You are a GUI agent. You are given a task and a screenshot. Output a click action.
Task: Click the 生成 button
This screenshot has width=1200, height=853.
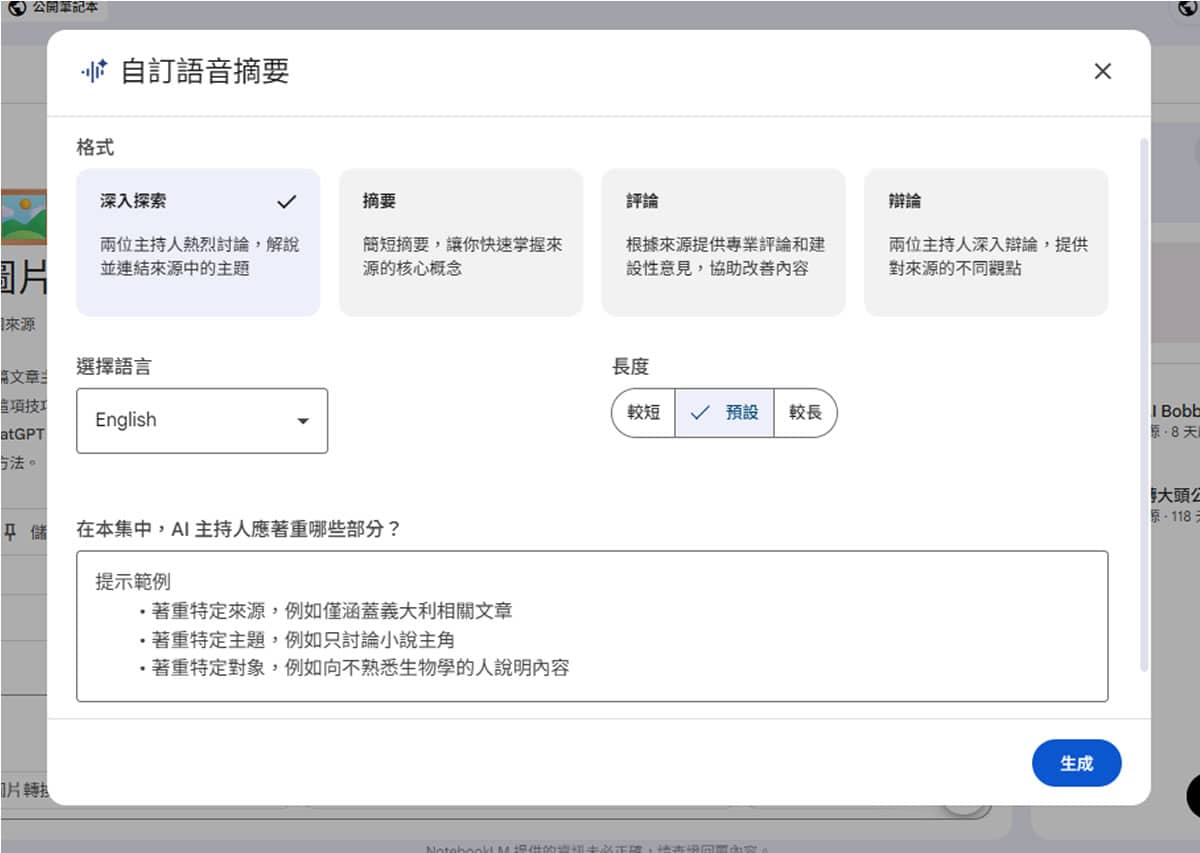click(1076, 763)
